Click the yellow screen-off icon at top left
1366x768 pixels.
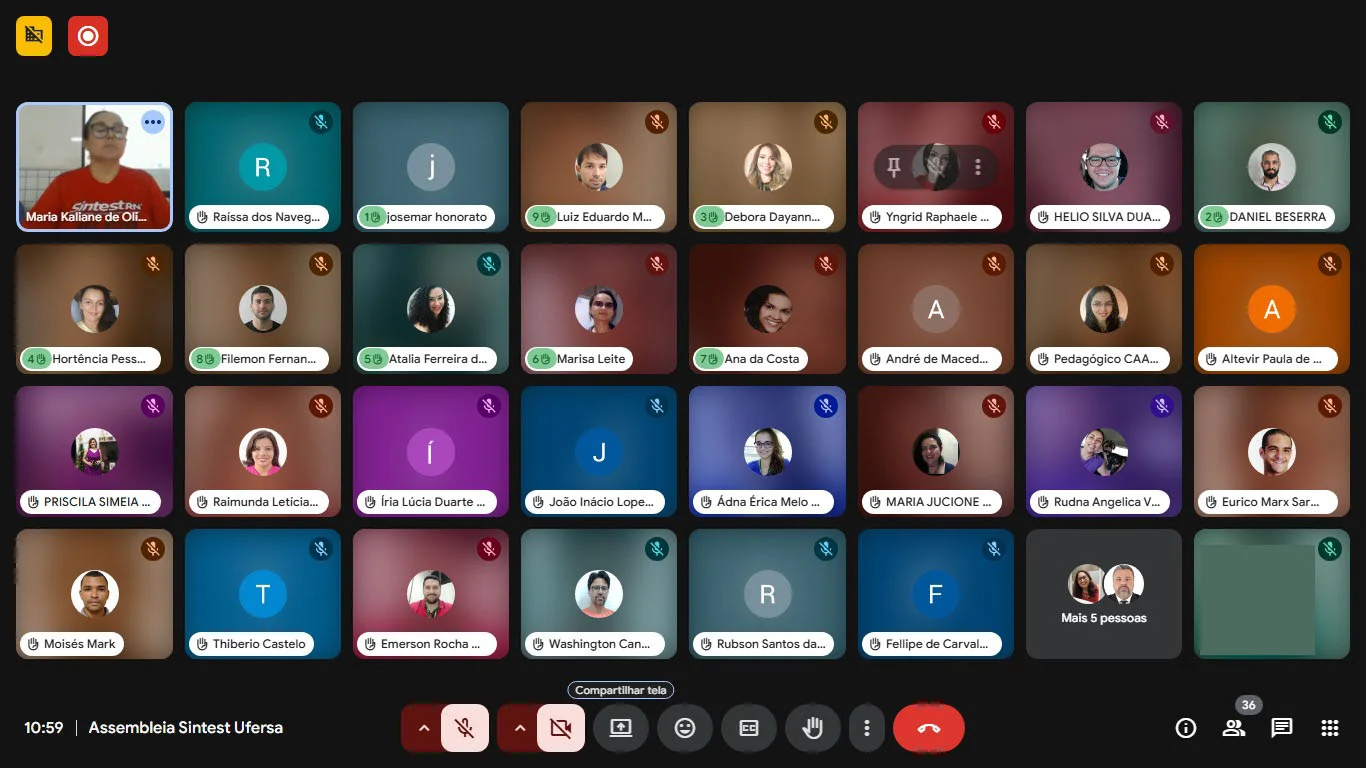(x=34, y=36)
